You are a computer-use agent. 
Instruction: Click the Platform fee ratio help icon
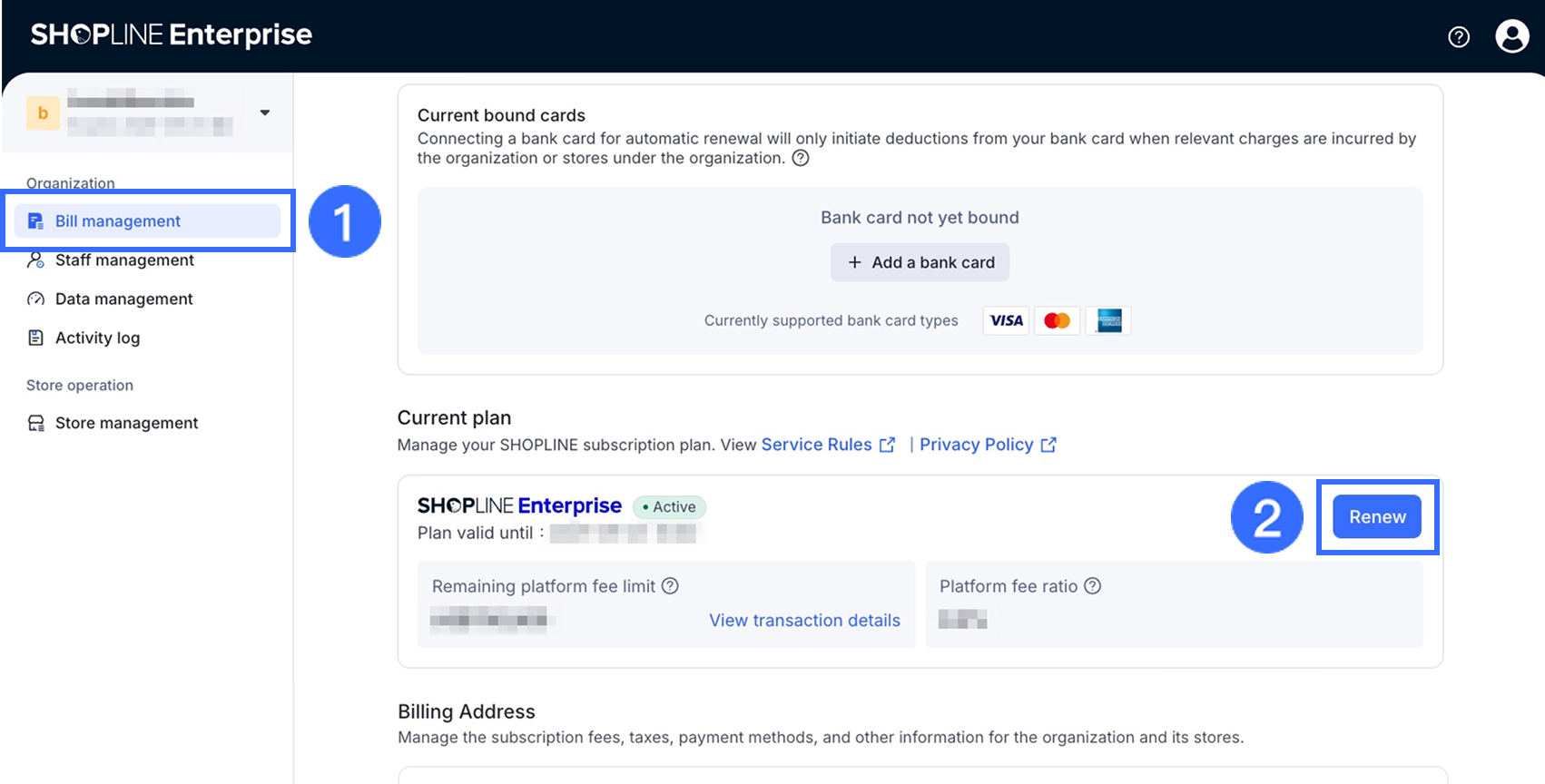tap(1093, 586)
